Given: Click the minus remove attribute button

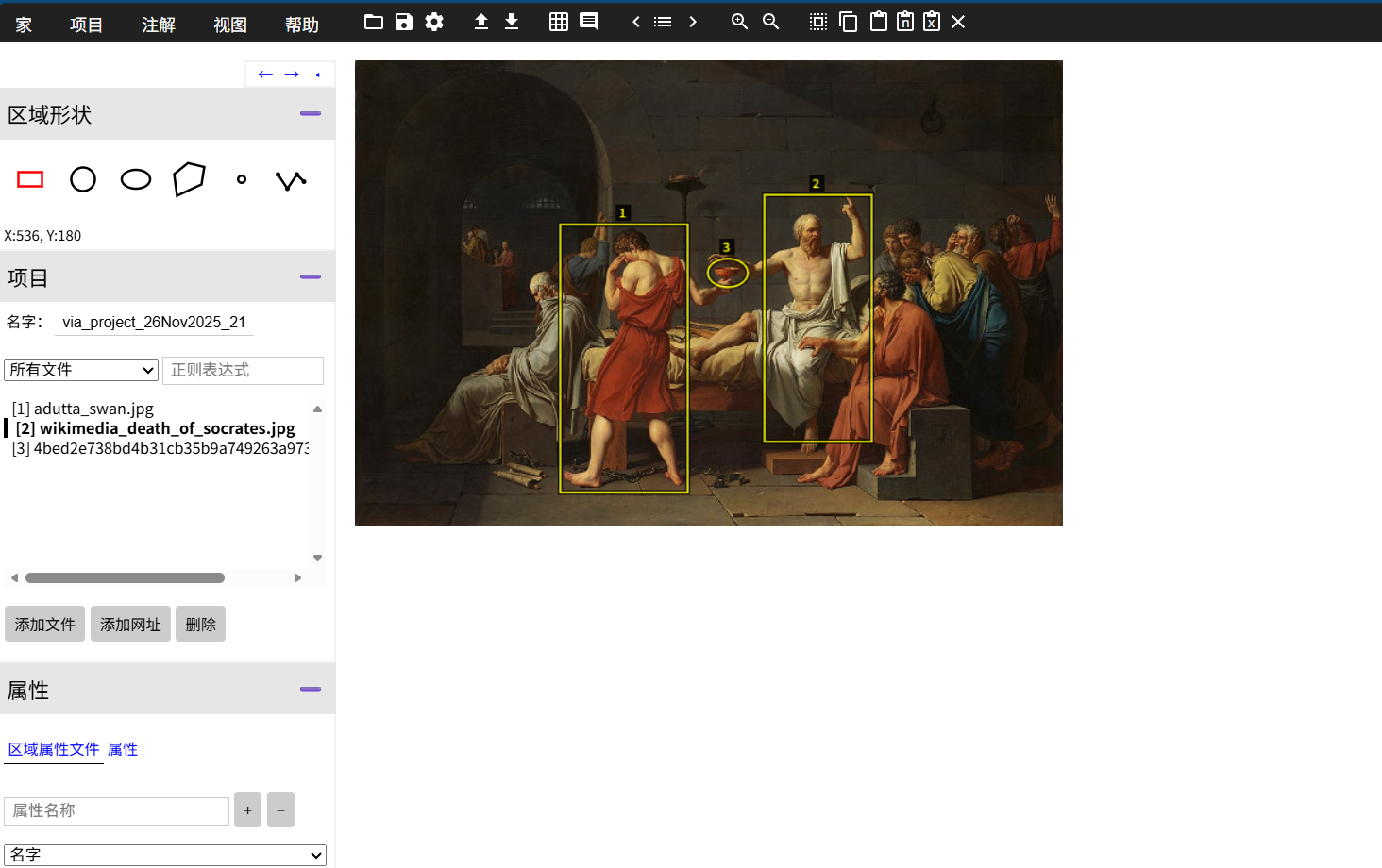Looking at the screenshot, I should coord(280,810).
